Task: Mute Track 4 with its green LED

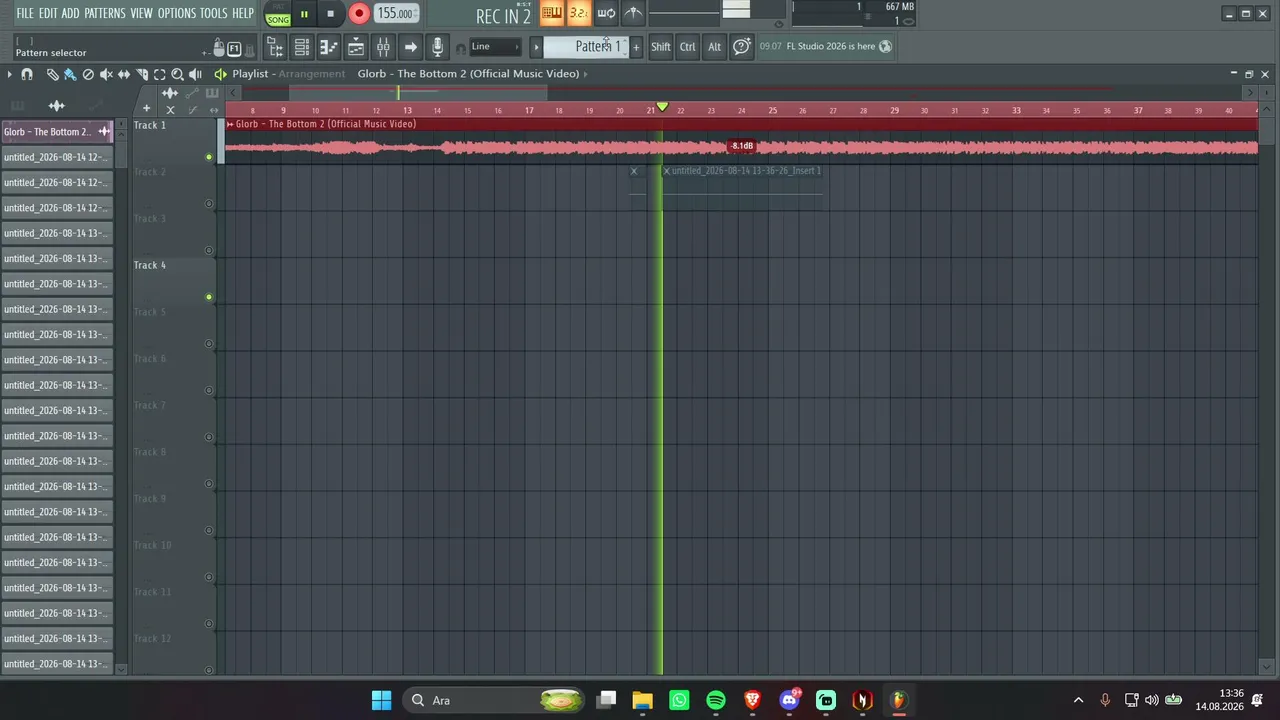Action: [209, 297]
